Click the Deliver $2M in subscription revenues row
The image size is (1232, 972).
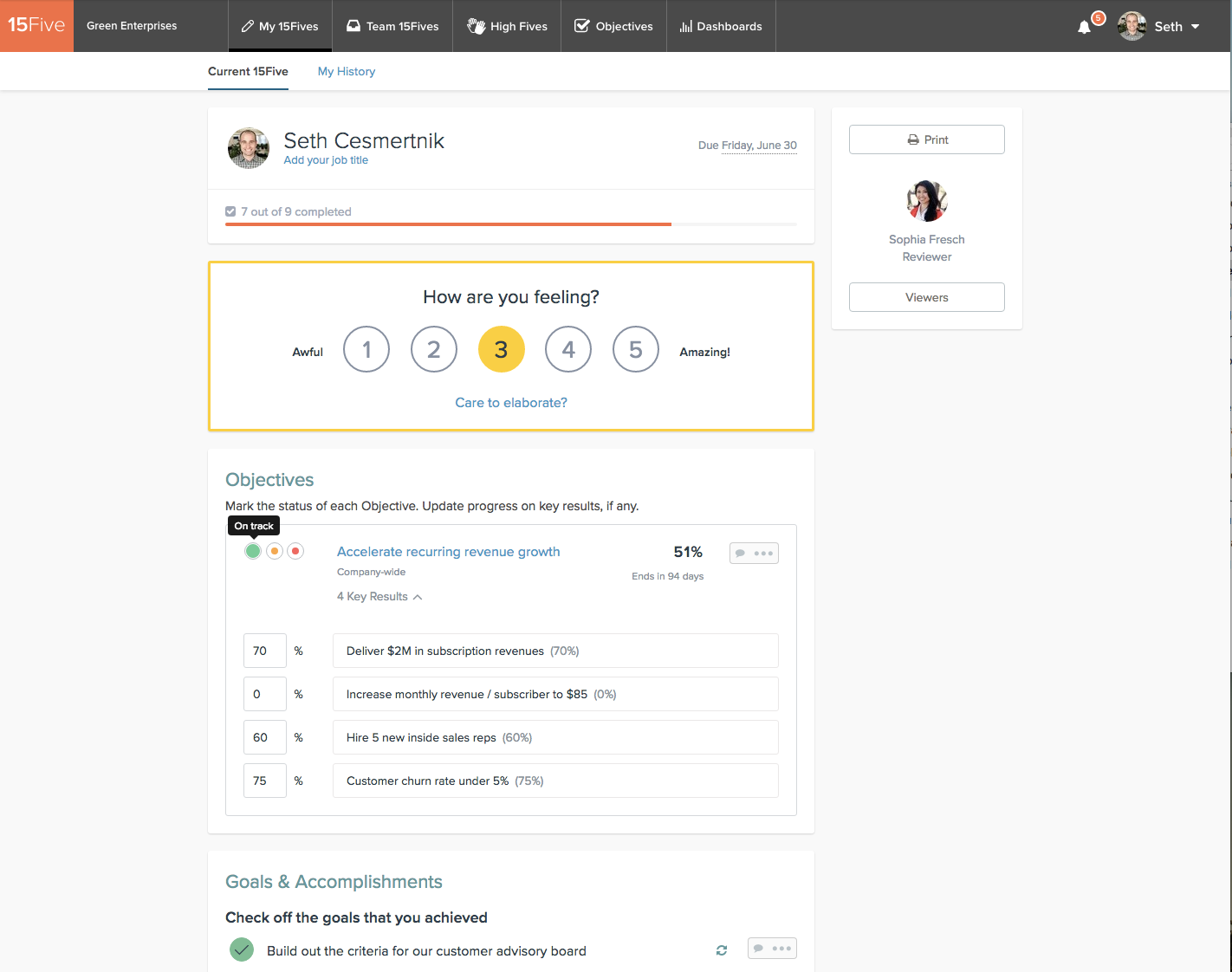tap(555, 651)
